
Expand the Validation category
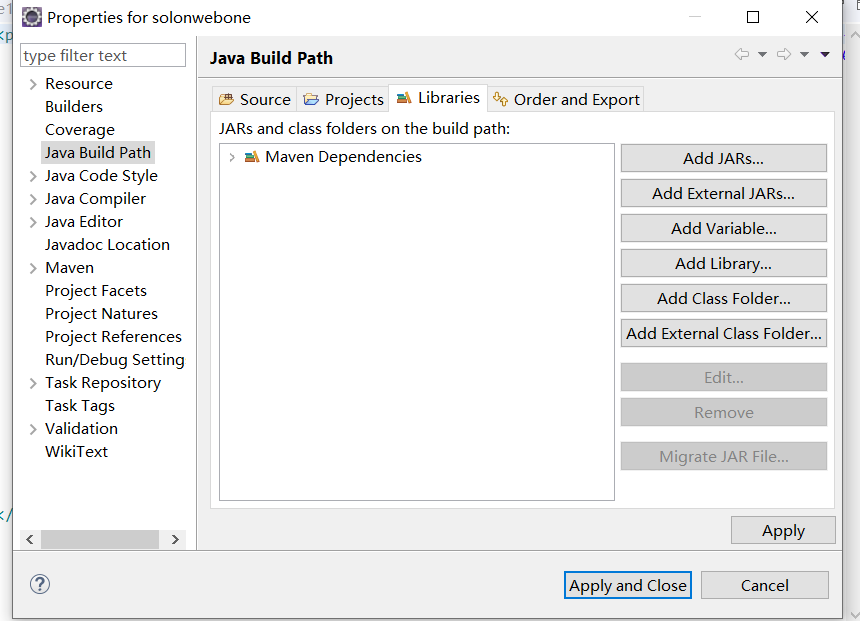[33, 429]
